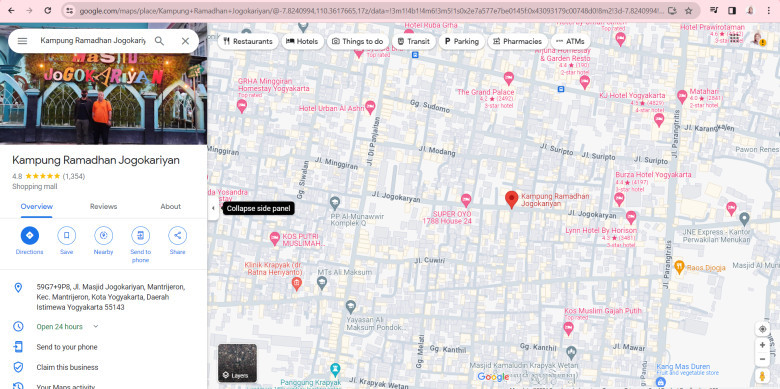Viewport: 780px width, 389px height.
Task: Click the Directions button icon
Action: (29, 235)
